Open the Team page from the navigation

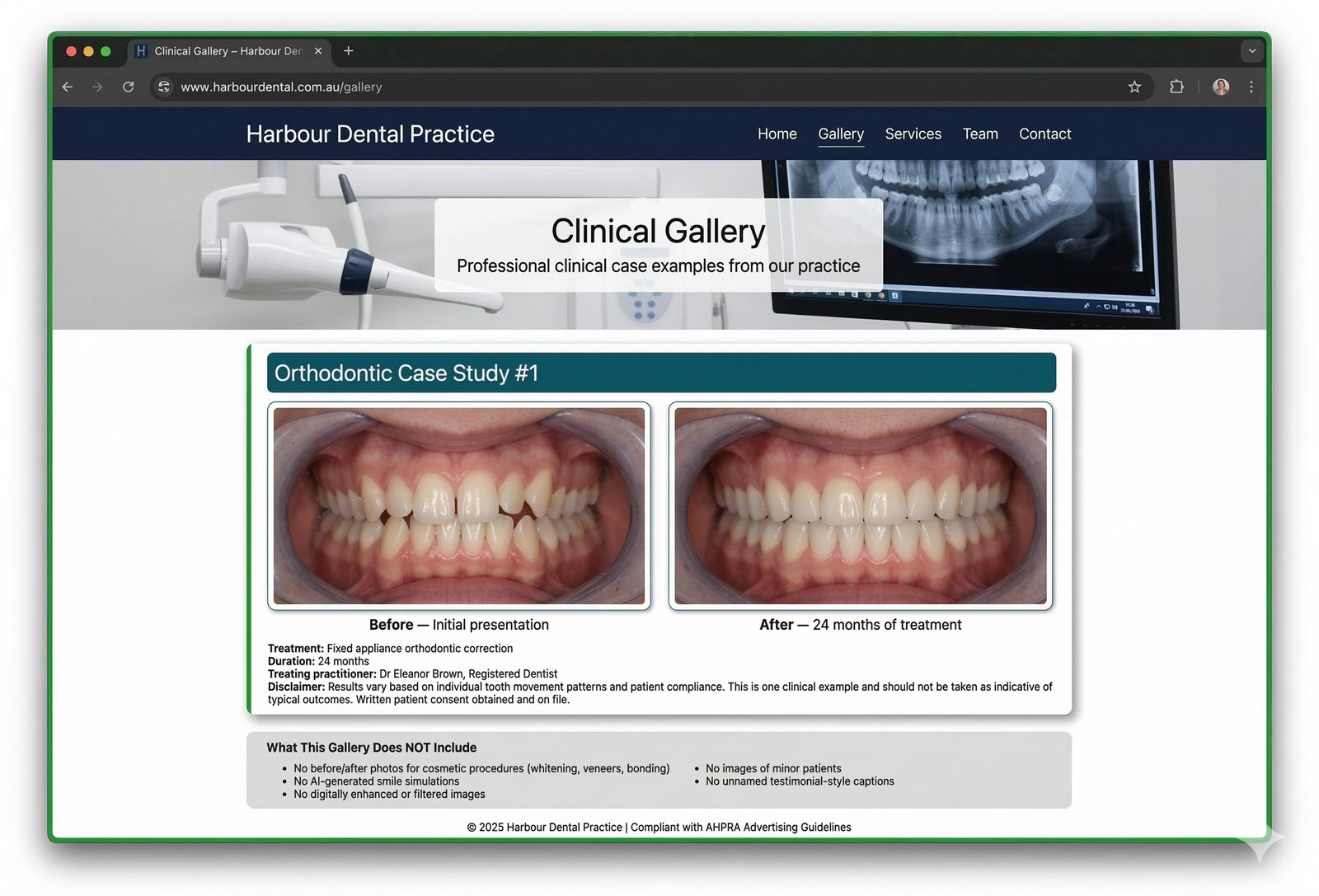tap(979, 134)
